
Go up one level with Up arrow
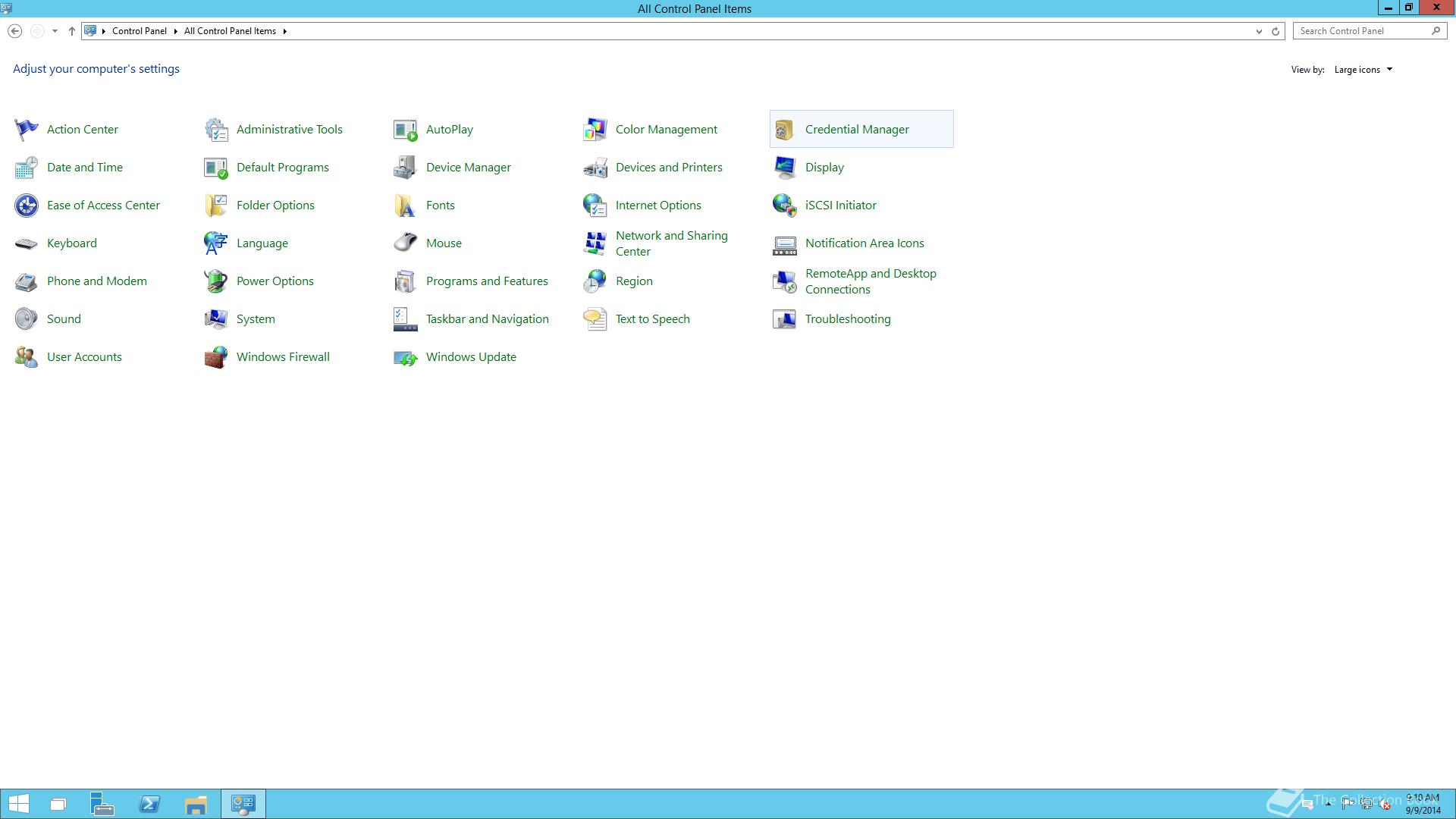(71, 31)
